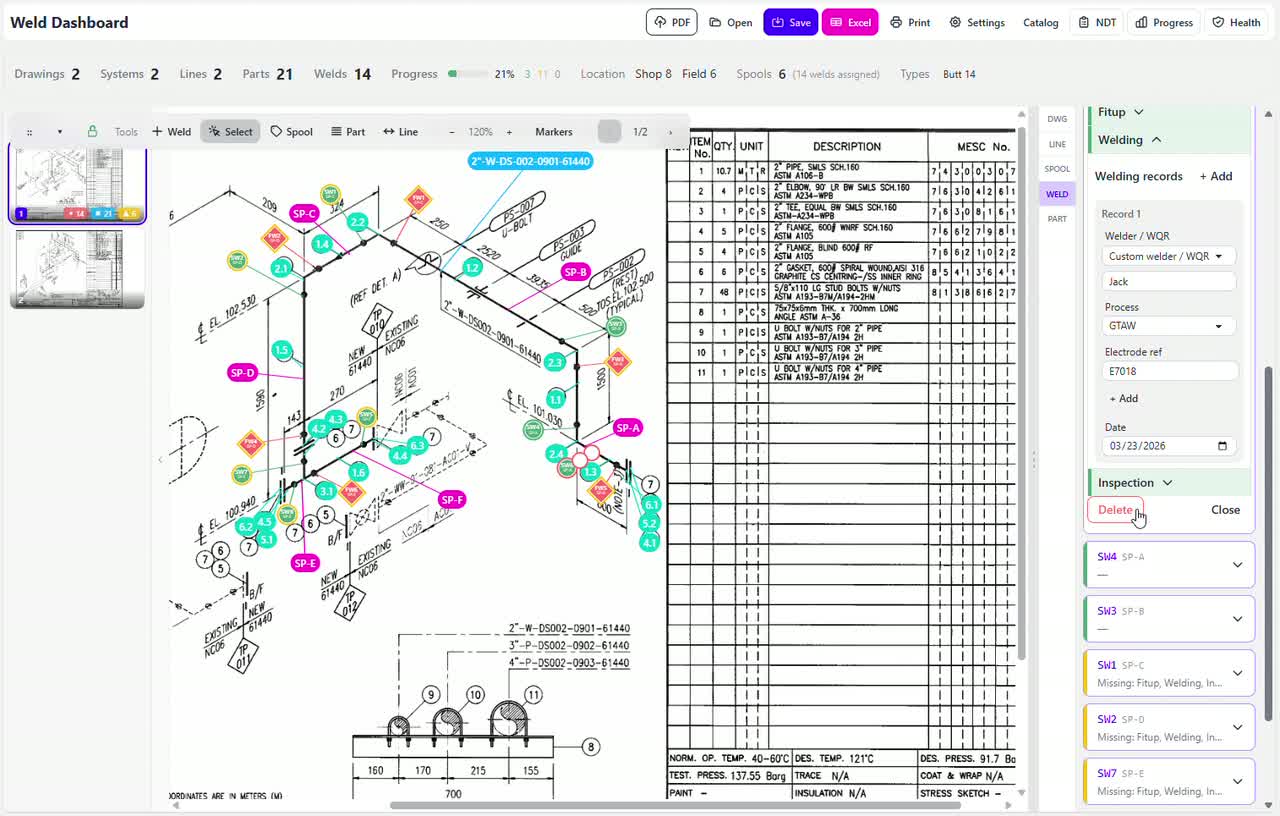Click the welder name field containing Jack

(1169, 282)
